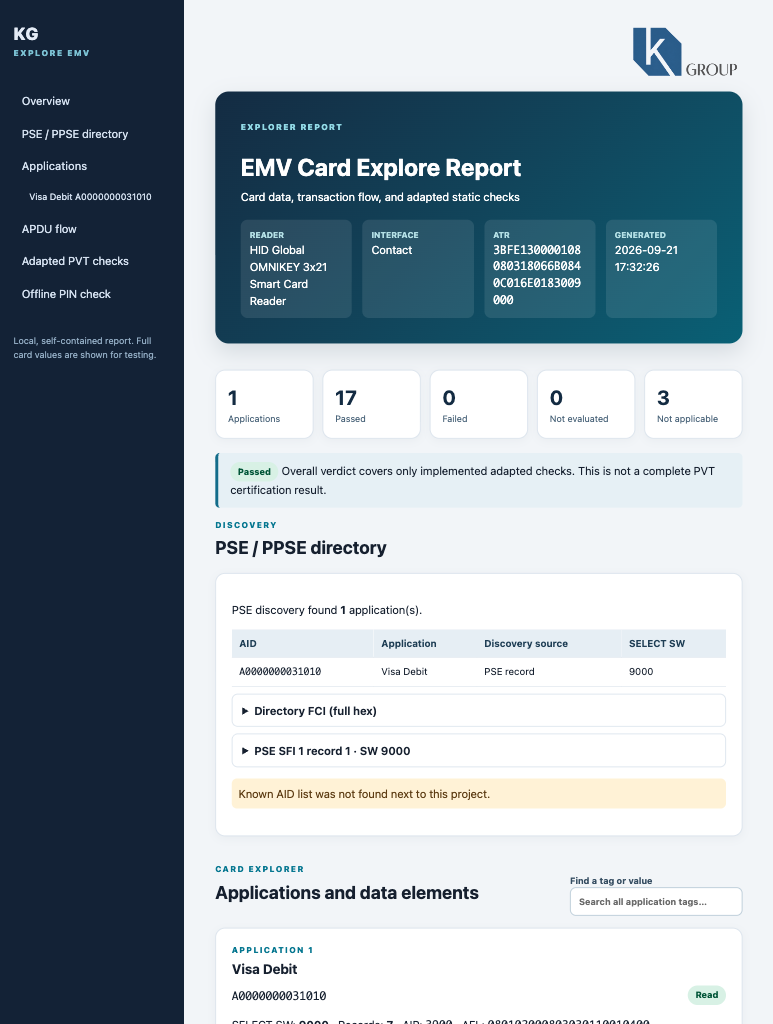Click the KG Explore EMV sidebar brand
The image size is (773, 1024).
point(52,41)
